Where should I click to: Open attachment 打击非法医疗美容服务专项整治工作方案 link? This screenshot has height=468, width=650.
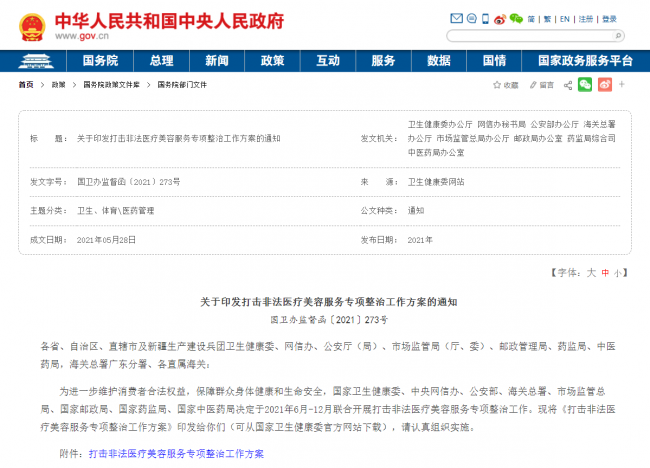[175, 453]
